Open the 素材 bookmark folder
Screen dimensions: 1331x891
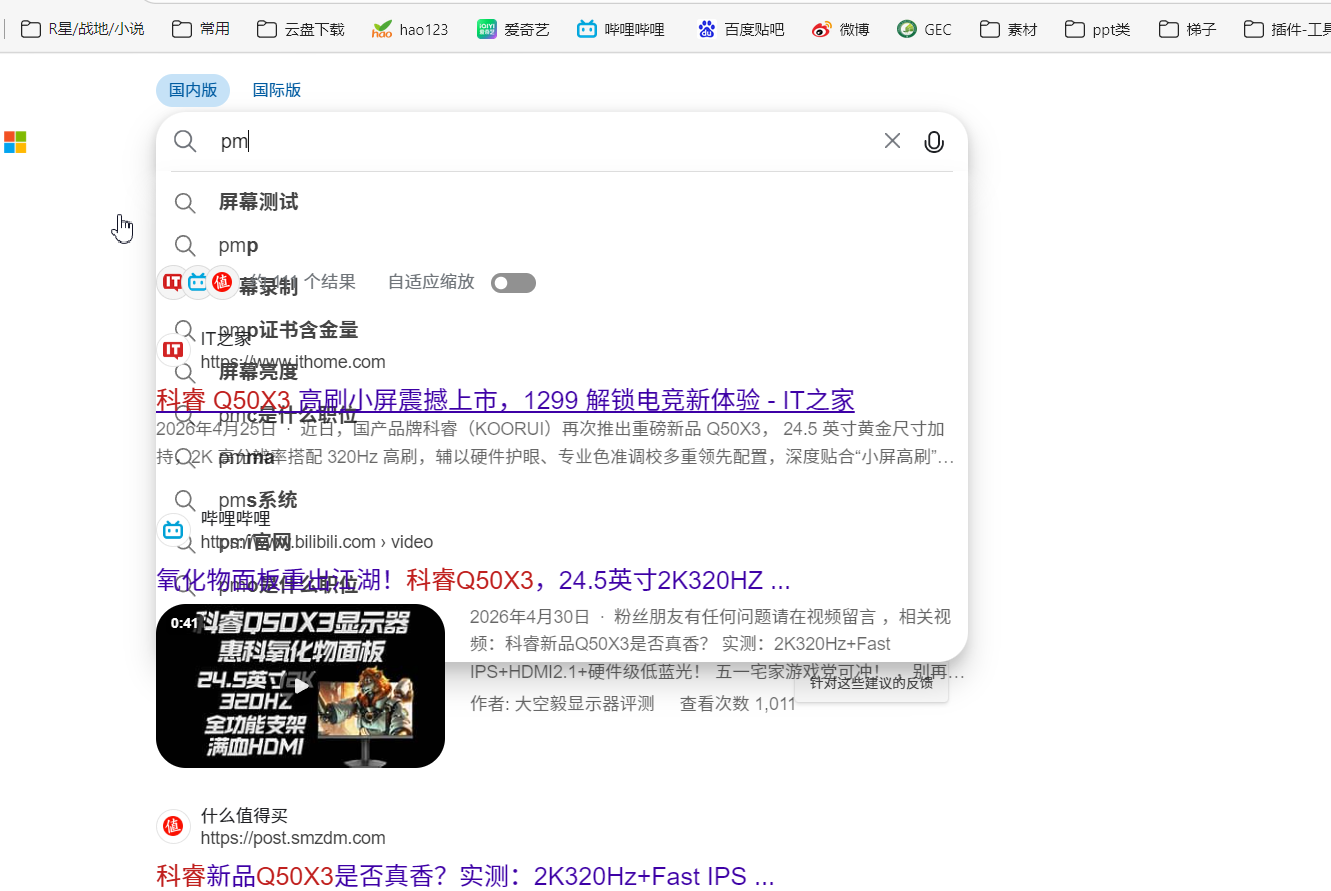(x=1008, y=29)
